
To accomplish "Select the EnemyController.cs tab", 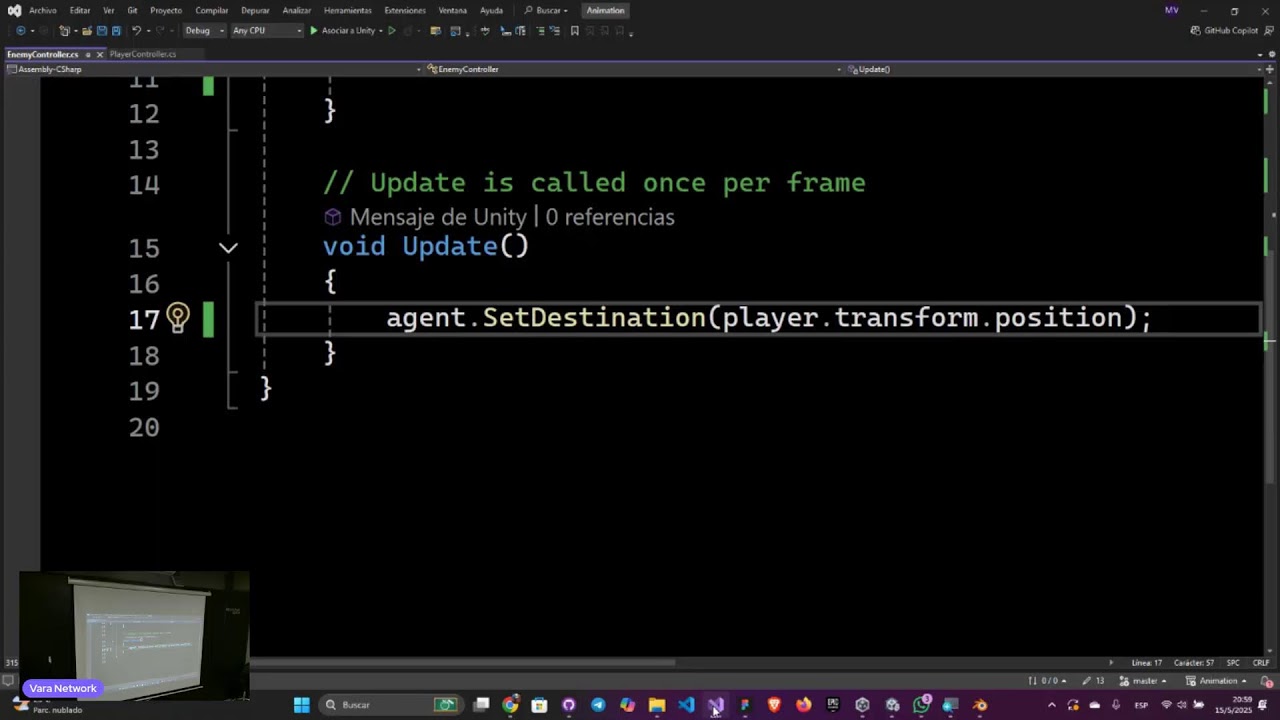I will point(42,54).
